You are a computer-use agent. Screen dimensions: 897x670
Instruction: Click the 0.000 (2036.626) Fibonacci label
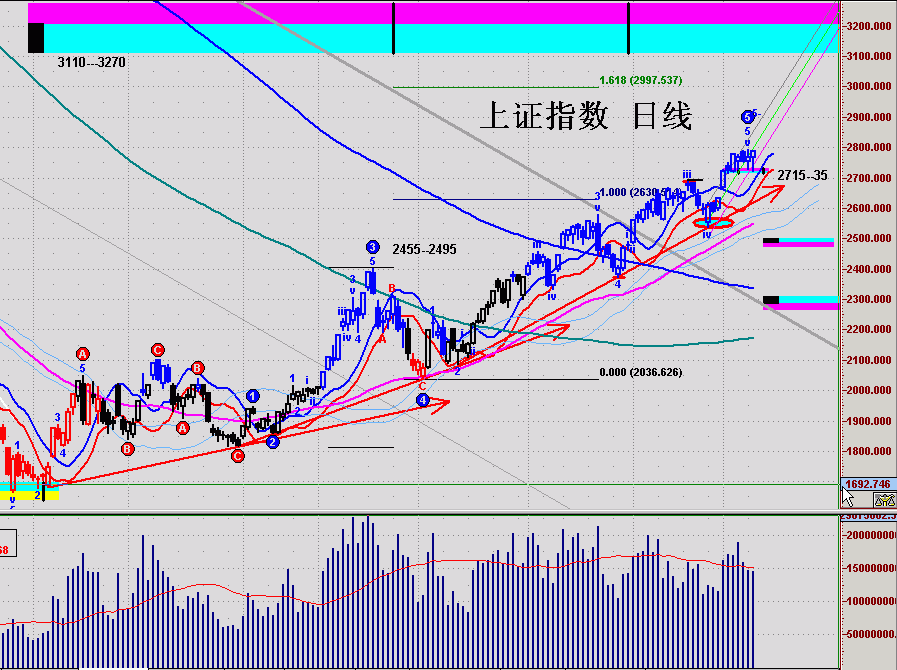click(640, 372)
